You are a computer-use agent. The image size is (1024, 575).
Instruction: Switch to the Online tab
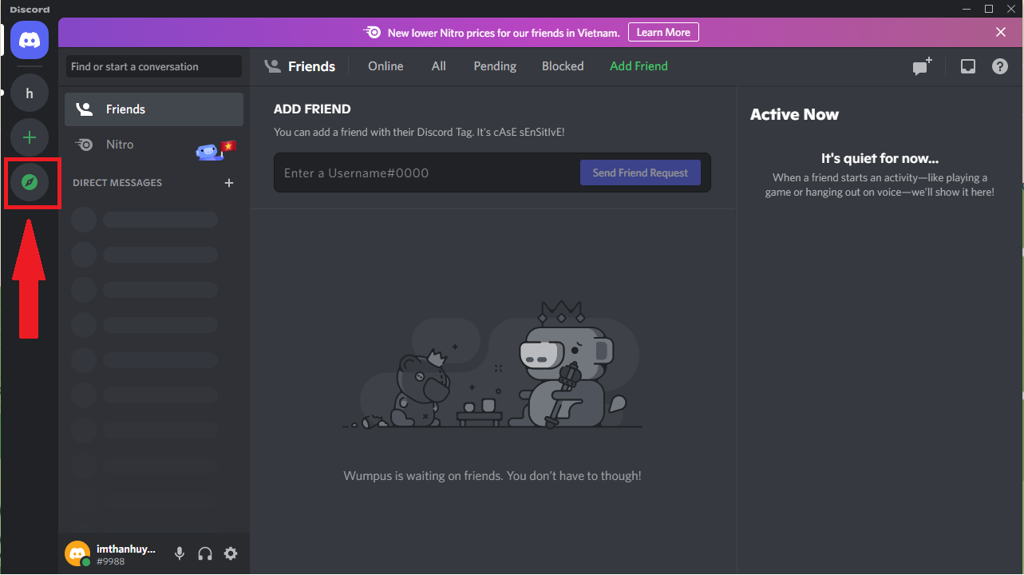pyautogui.click(x=385, y=66)
